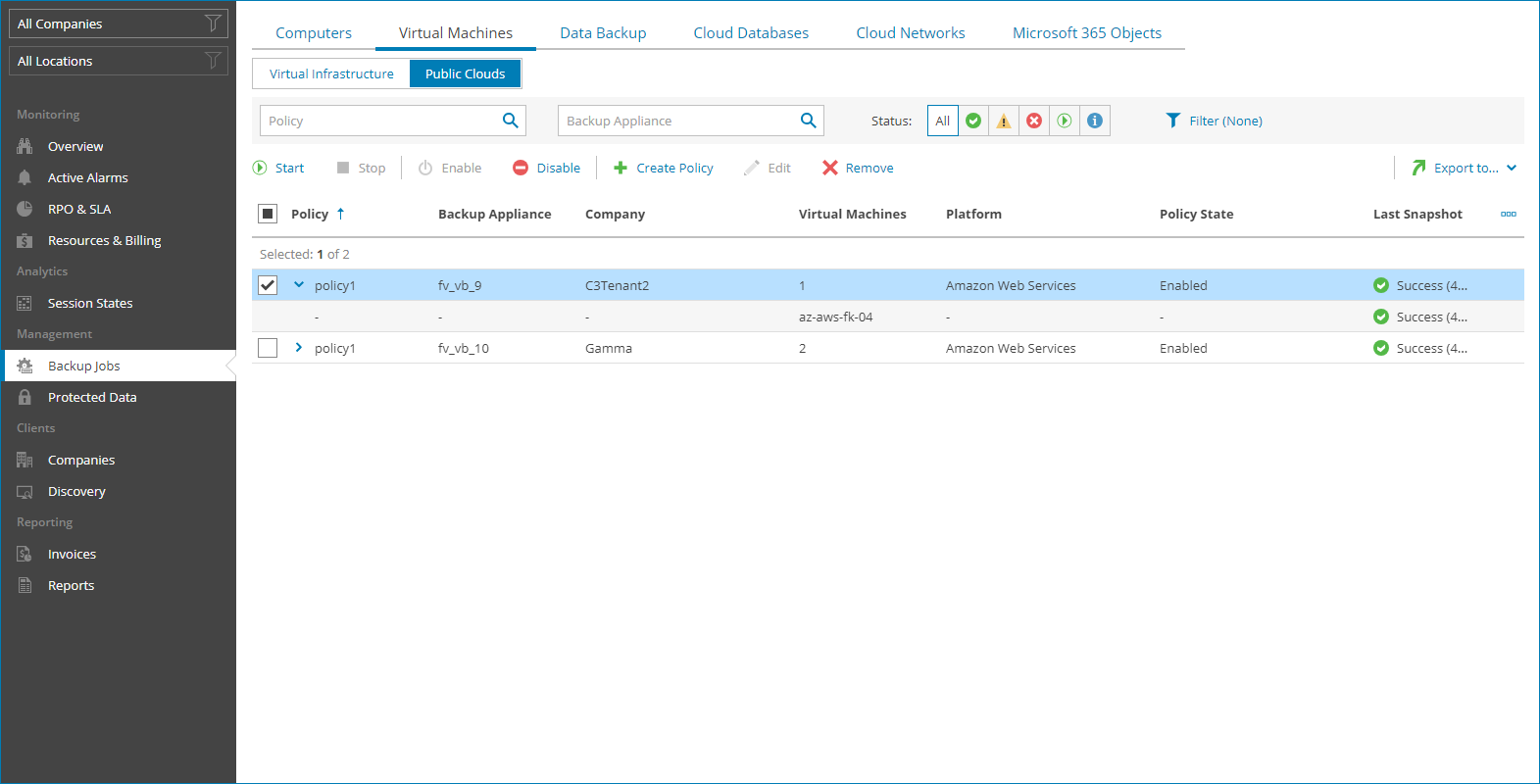This screenshot has height=784, width=1540.
Task: Click the Last Snapshot column header
Action: [1417, 214]
